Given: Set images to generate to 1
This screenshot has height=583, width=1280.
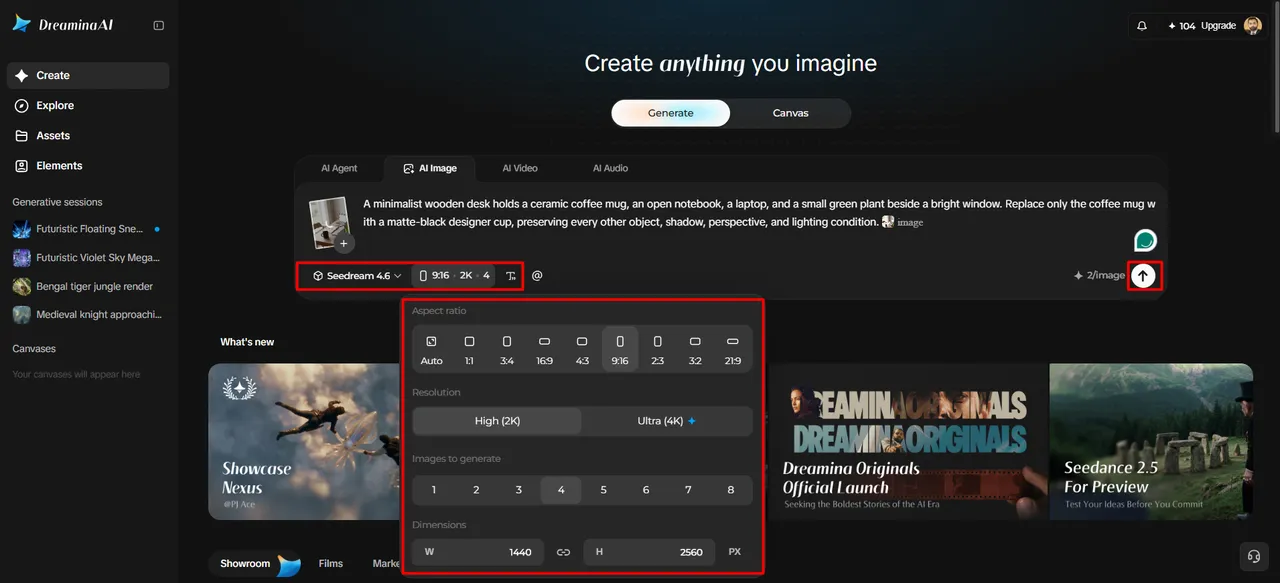Looking at the screenshot, I should tap(434, 490).
